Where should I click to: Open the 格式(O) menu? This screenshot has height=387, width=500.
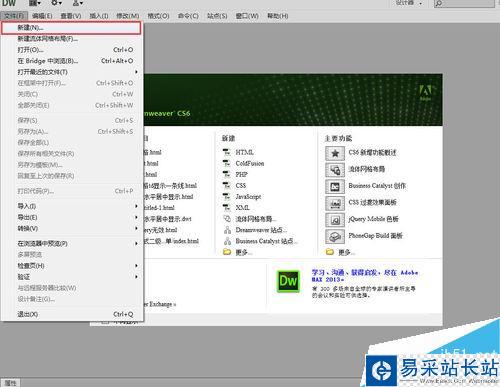(158, 16)
